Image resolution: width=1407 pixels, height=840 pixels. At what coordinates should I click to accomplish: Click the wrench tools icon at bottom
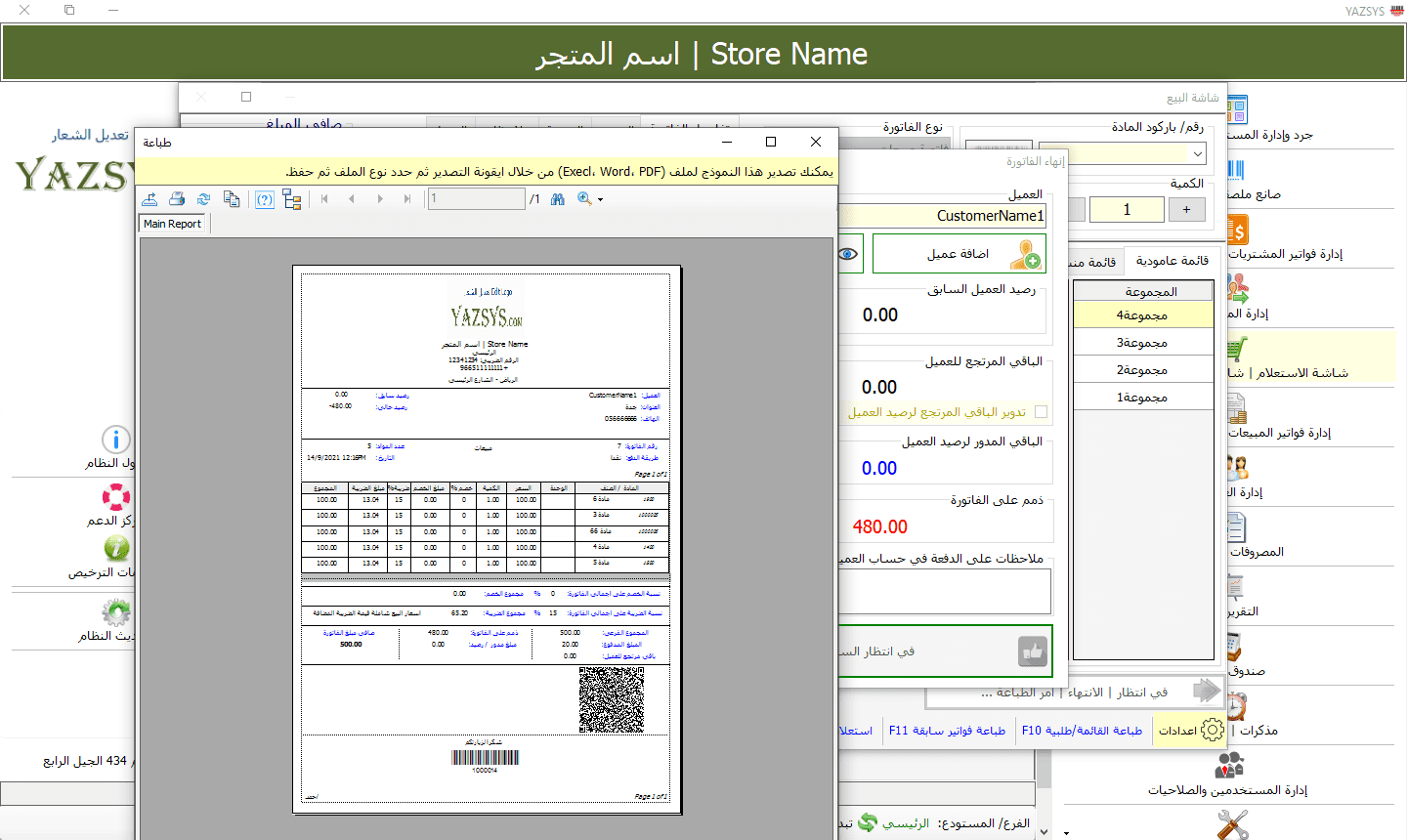click(x=1232, y=825)
